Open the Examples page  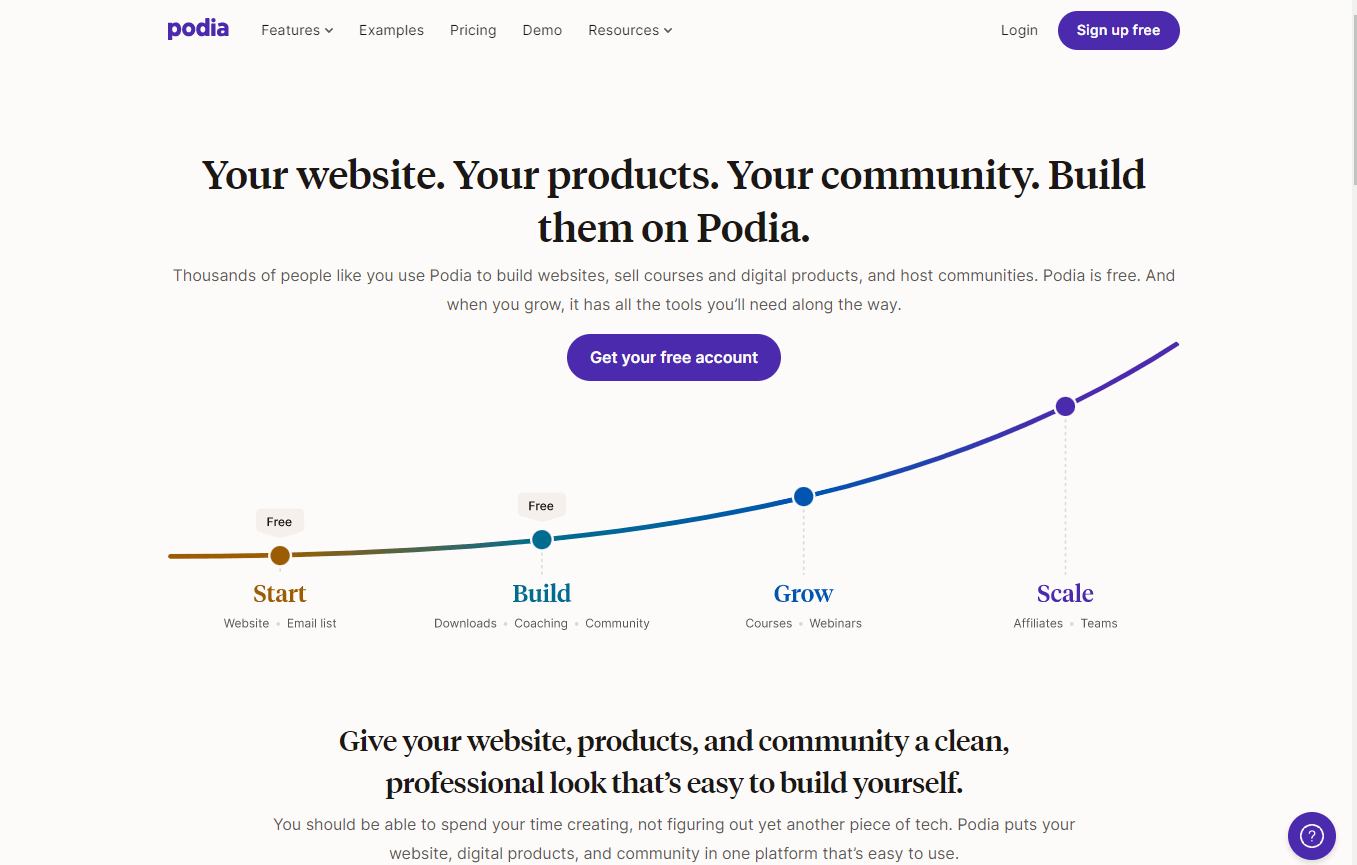391,30
